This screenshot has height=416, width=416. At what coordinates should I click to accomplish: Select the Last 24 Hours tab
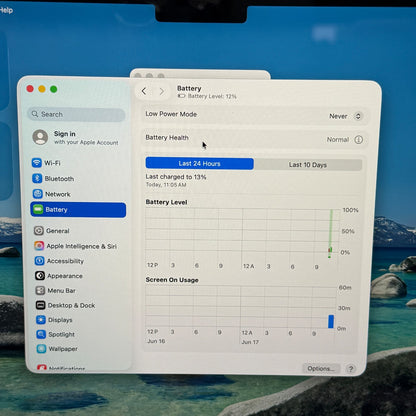click(x=200, y=163)
